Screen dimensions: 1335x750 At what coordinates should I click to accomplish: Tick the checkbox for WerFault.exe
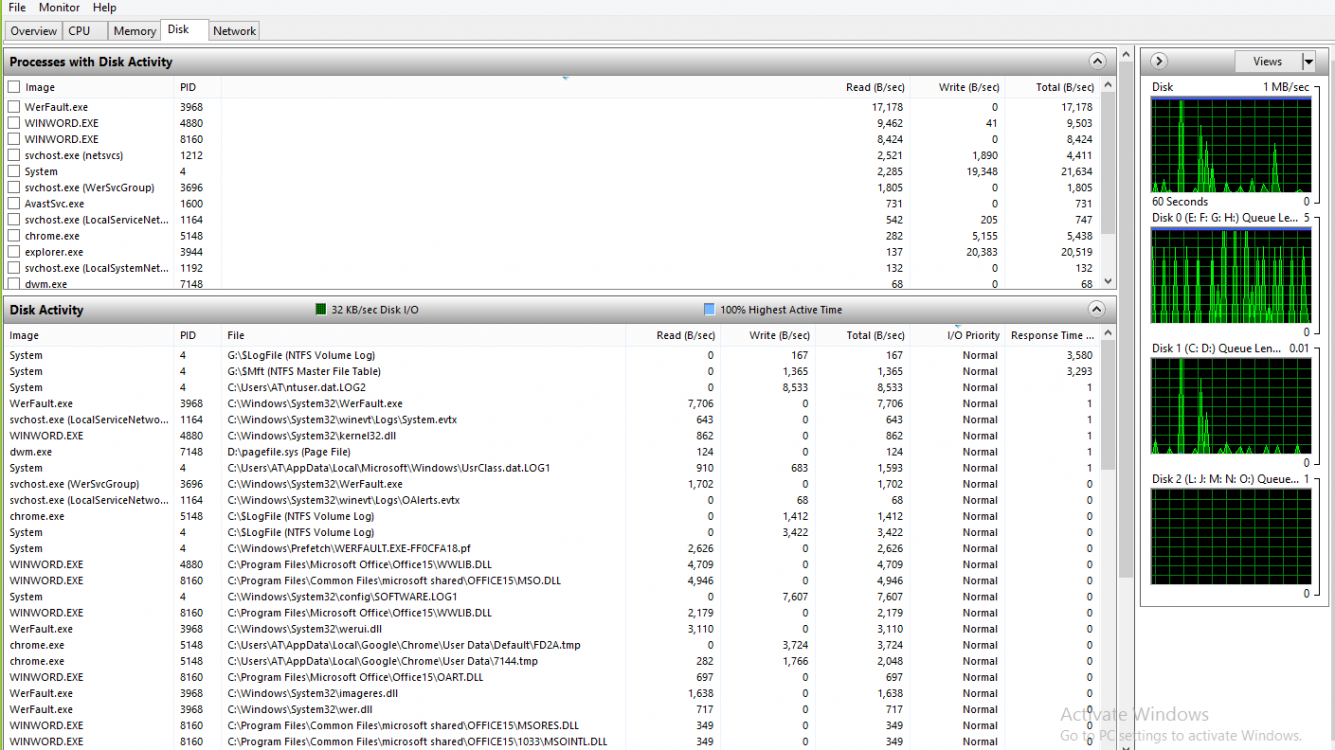click(14, 107)
